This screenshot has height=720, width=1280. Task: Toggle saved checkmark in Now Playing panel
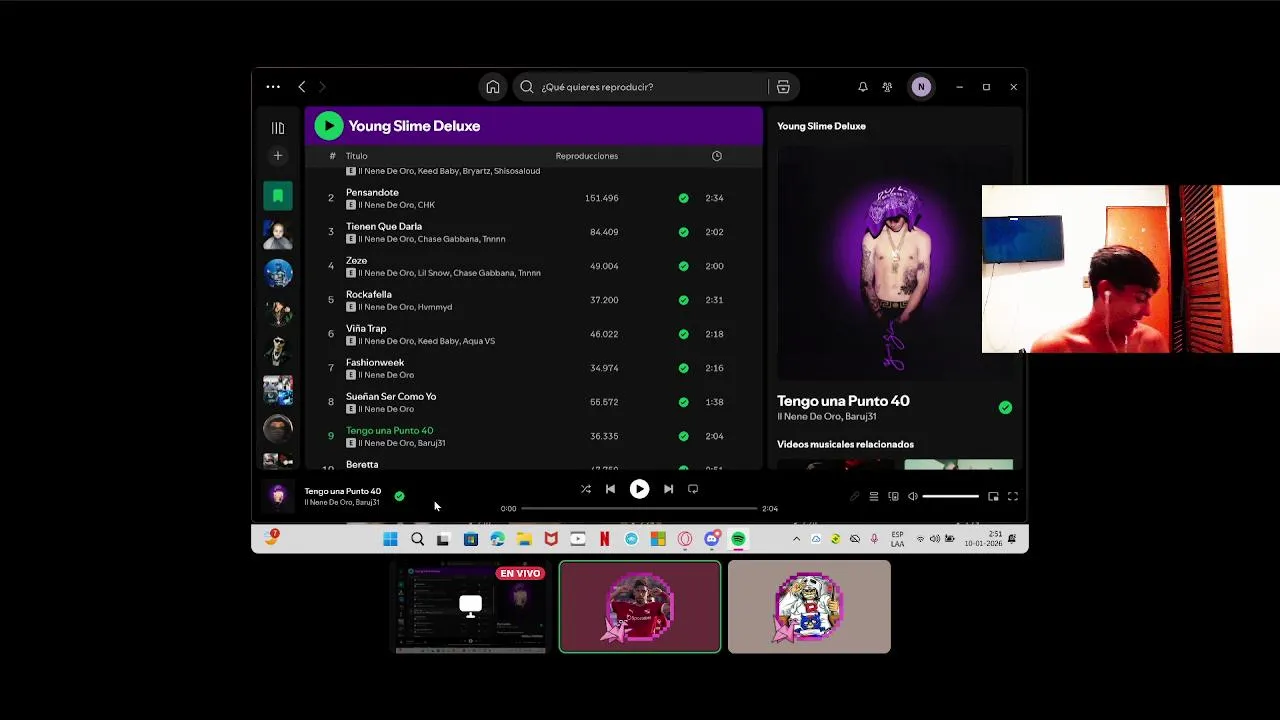click(x=1005, y=407)
